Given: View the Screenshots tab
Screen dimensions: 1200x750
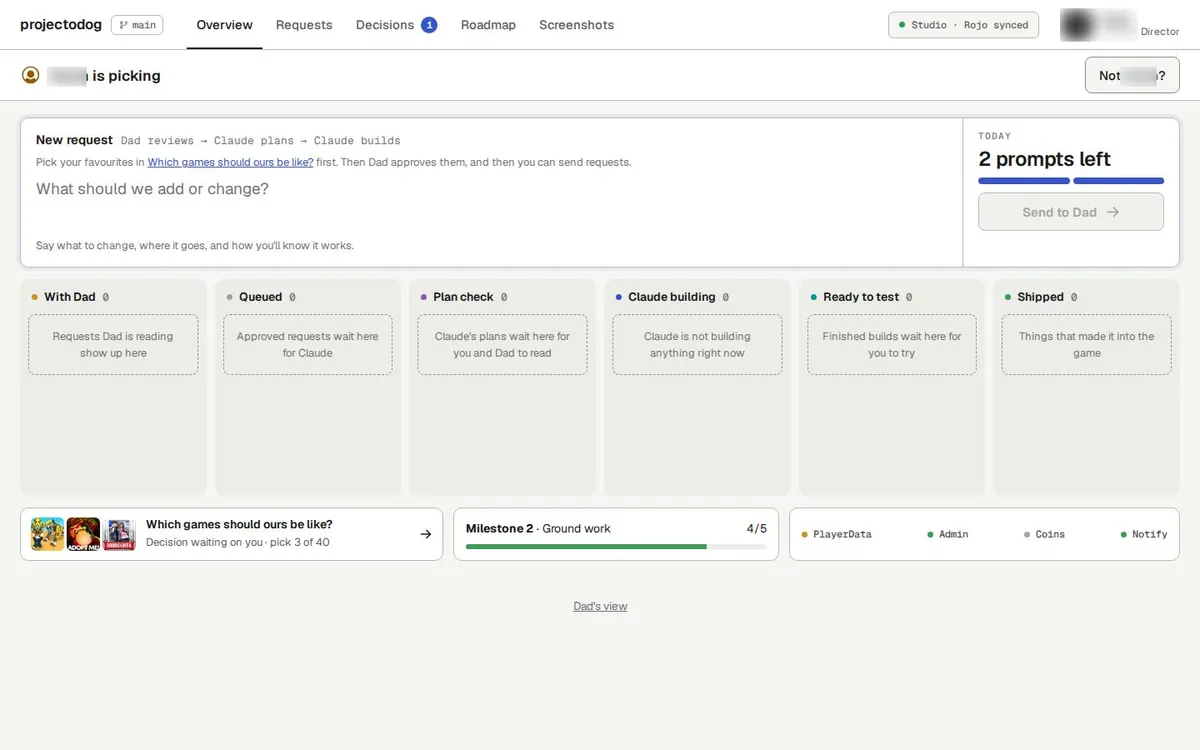Looking at the screenshot, I should click(x=577, y=25).
